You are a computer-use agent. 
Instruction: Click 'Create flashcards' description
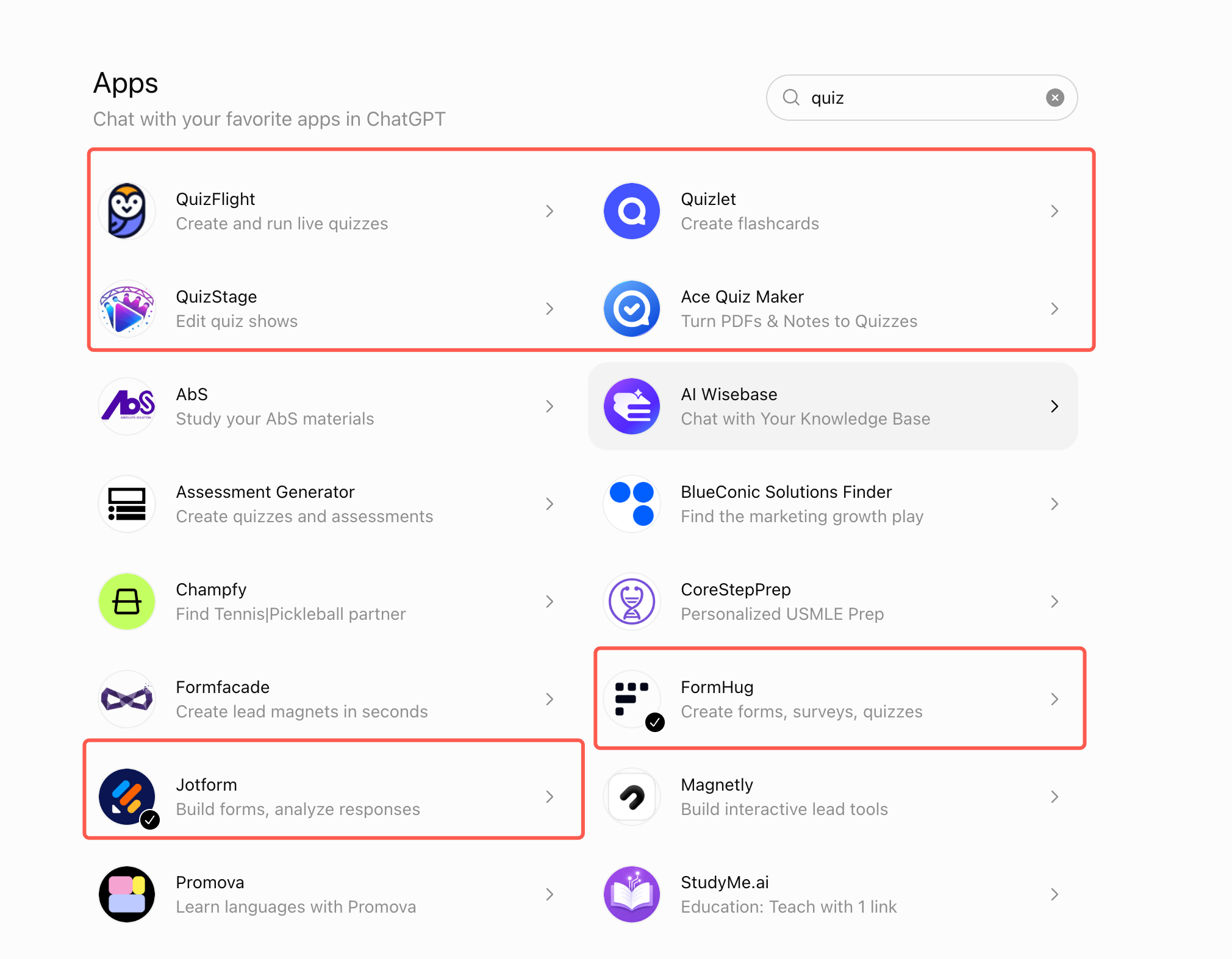[750, 223]
